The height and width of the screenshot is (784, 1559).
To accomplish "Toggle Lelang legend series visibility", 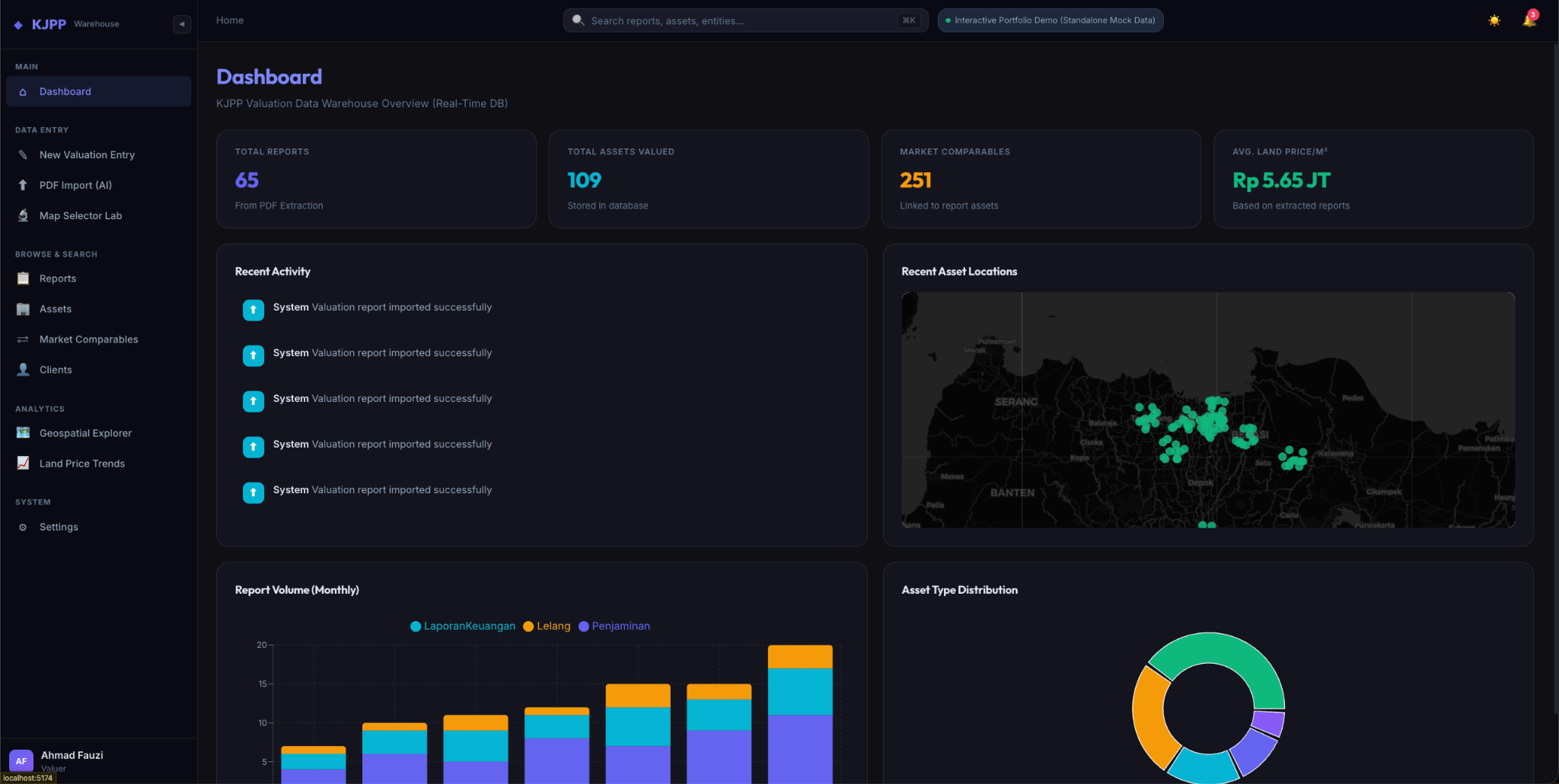I will (x=547, y=626).
